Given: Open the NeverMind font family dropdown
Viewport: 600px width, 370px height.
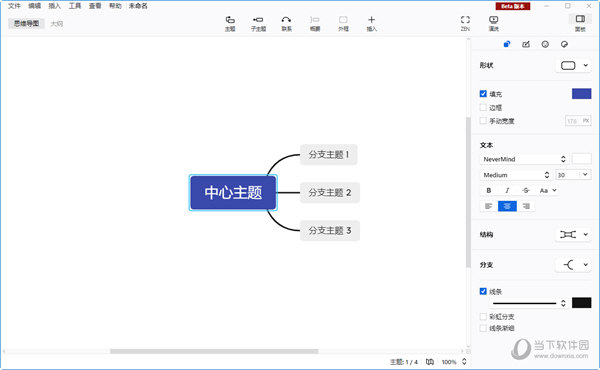Looking at the screenshot, I should (x=524, y=159).
